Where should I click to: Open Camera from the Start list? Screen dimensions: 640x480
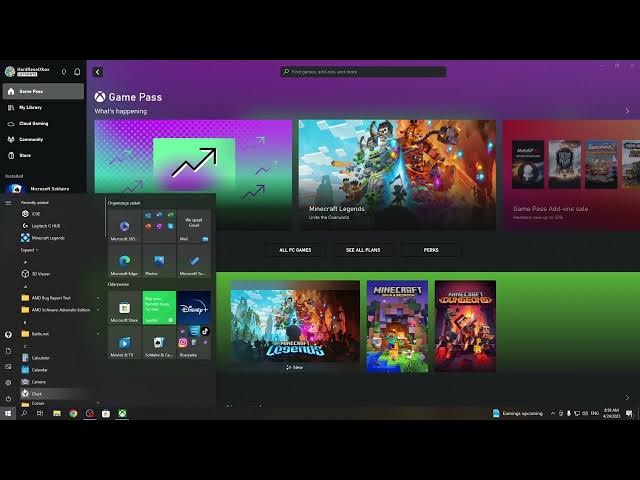pos(59,382)
